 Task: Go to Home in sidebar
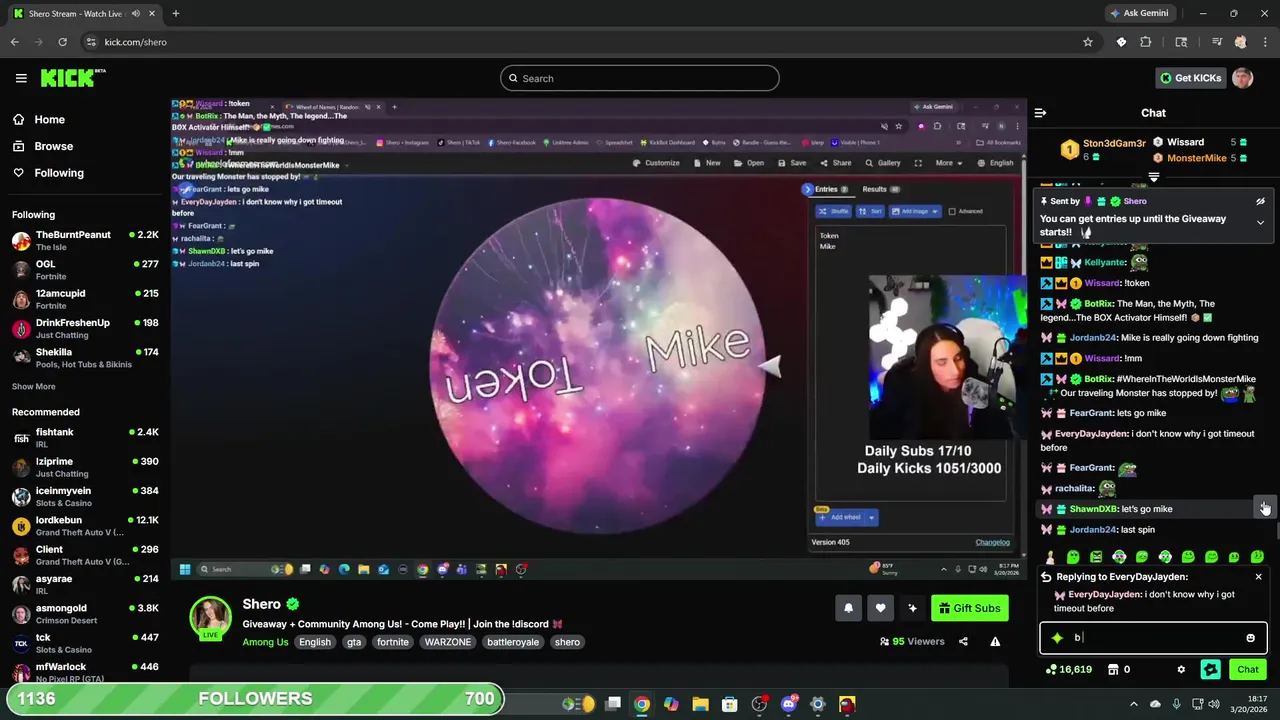(49, 119)
